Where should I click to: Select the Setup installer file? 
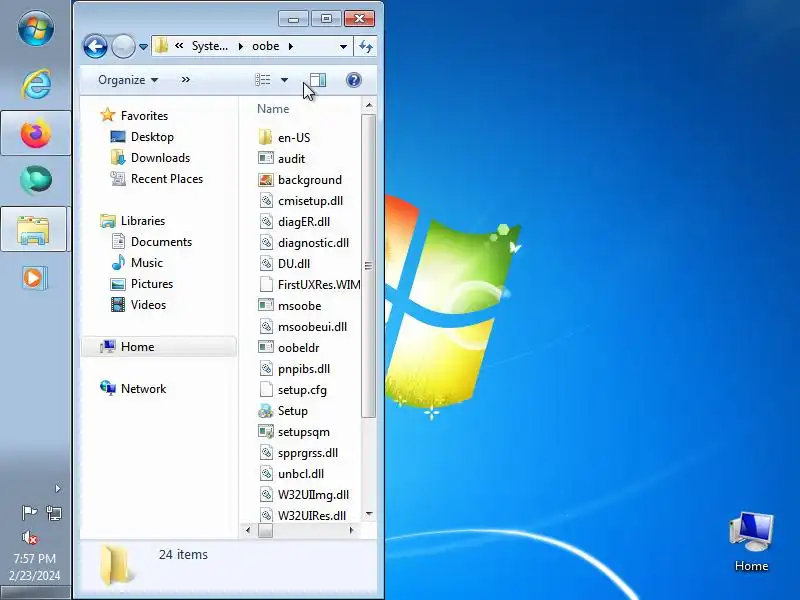pos(292,411)
